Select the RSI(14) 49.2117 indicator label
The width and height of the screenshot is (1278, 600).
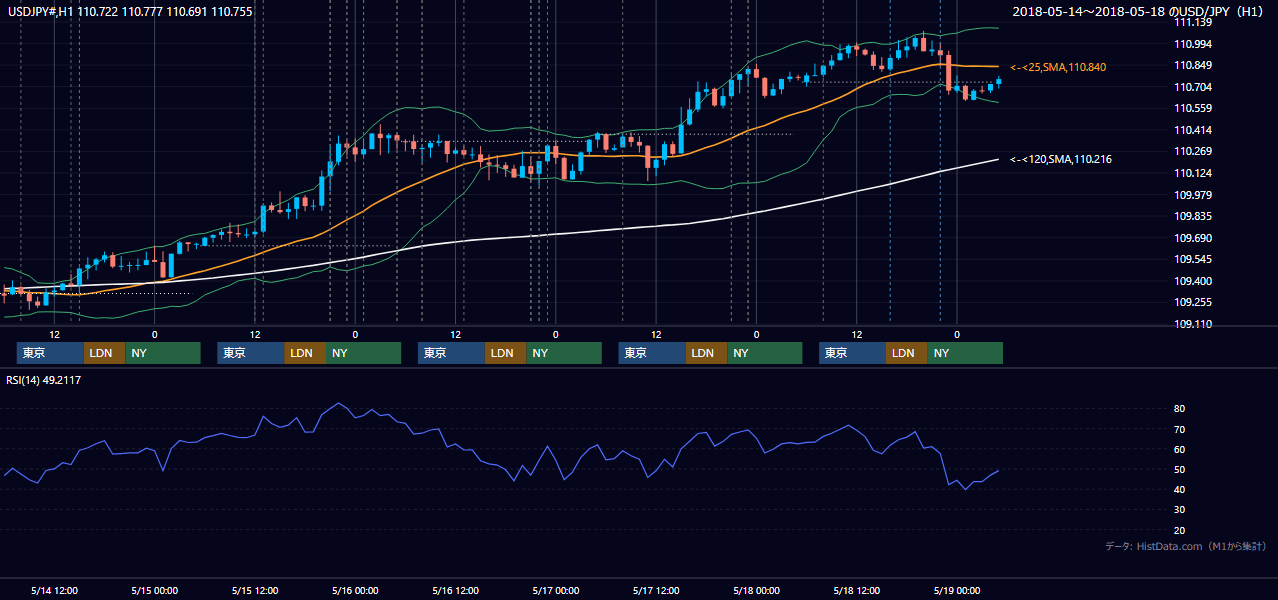tap(43, 379)
